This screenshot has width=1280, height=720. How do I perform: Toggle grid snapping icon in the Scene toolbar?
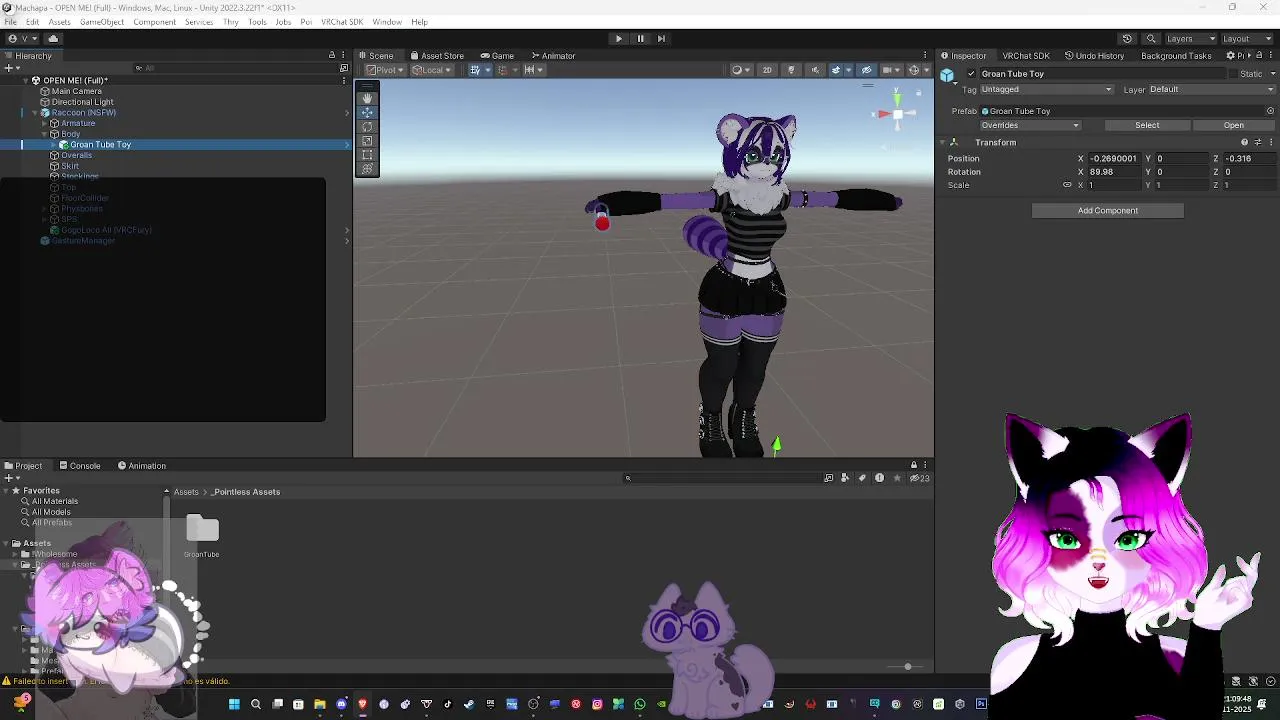pos(504,70)
